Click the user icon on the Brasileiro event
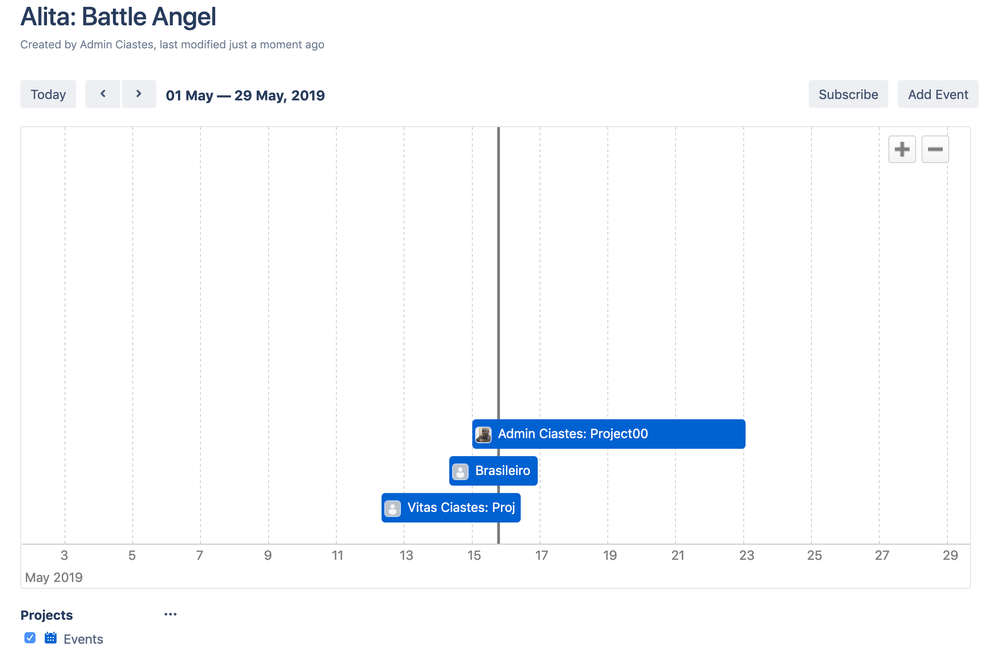The image size is (999, 657). [459, 470]
